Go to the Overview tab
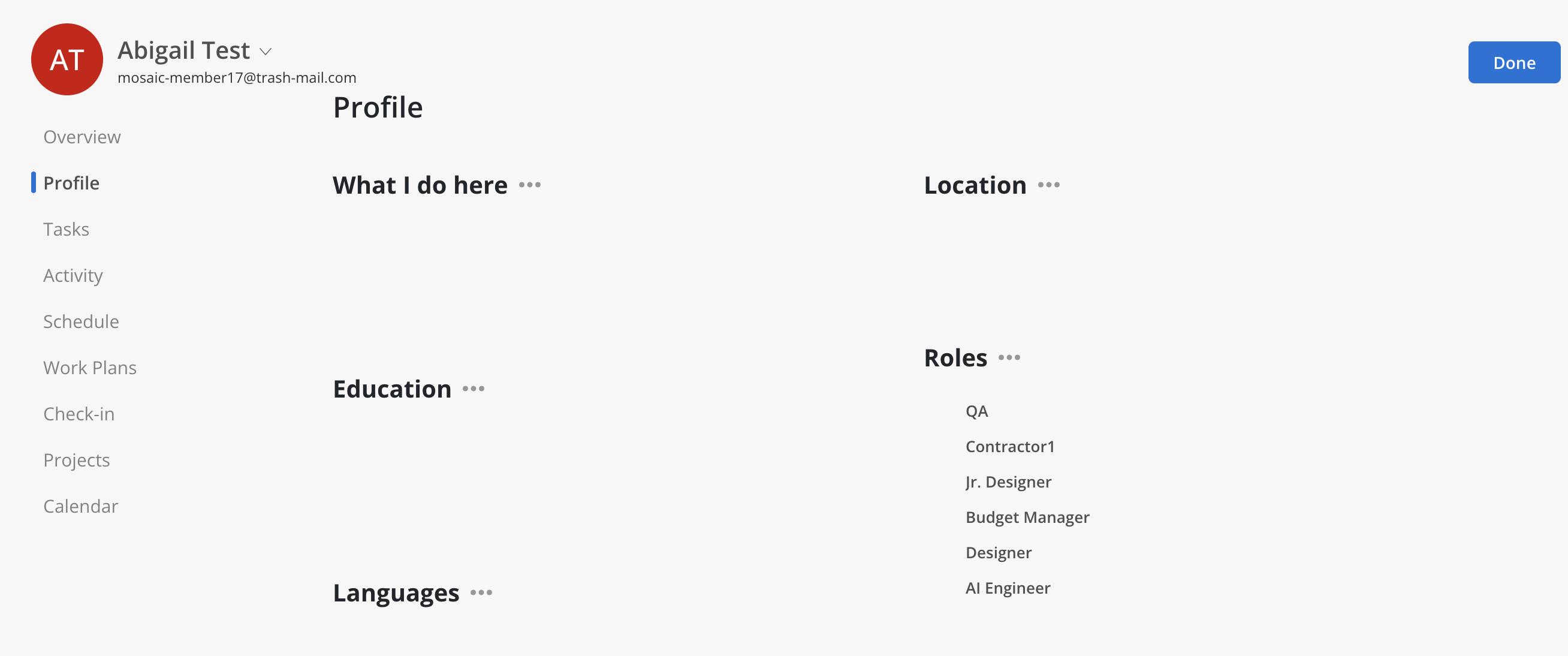1568x656 pixels. click(82, 137)
